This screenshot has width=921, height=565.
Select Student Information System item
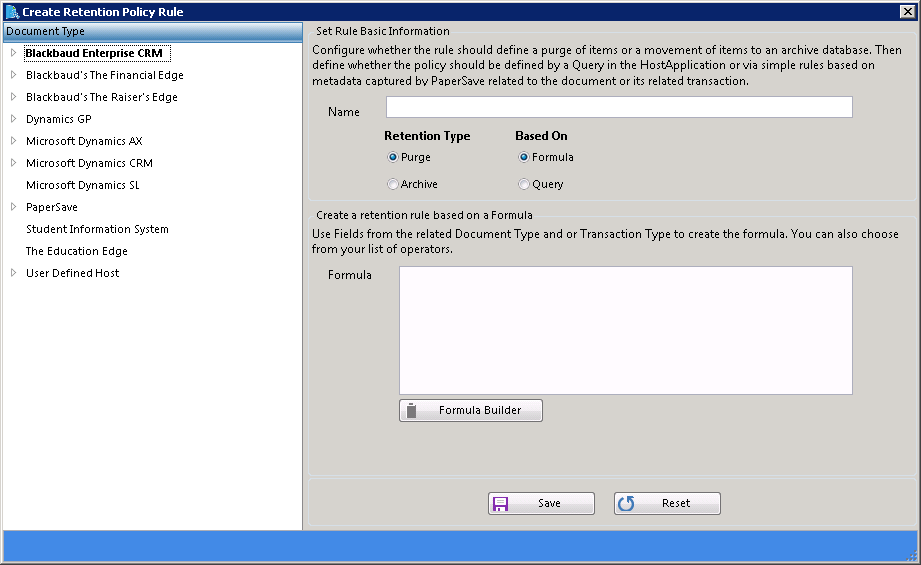[x=97, y=229]
